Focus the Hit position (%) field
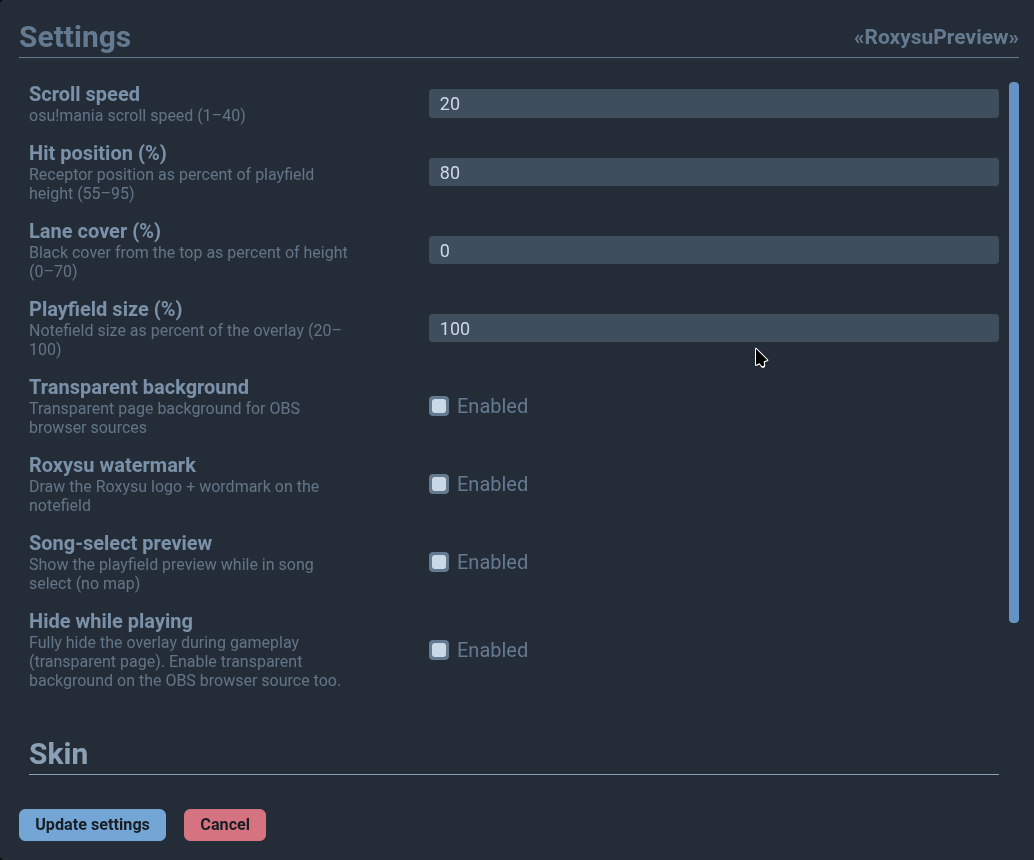1034x860 pixels. 714,172
